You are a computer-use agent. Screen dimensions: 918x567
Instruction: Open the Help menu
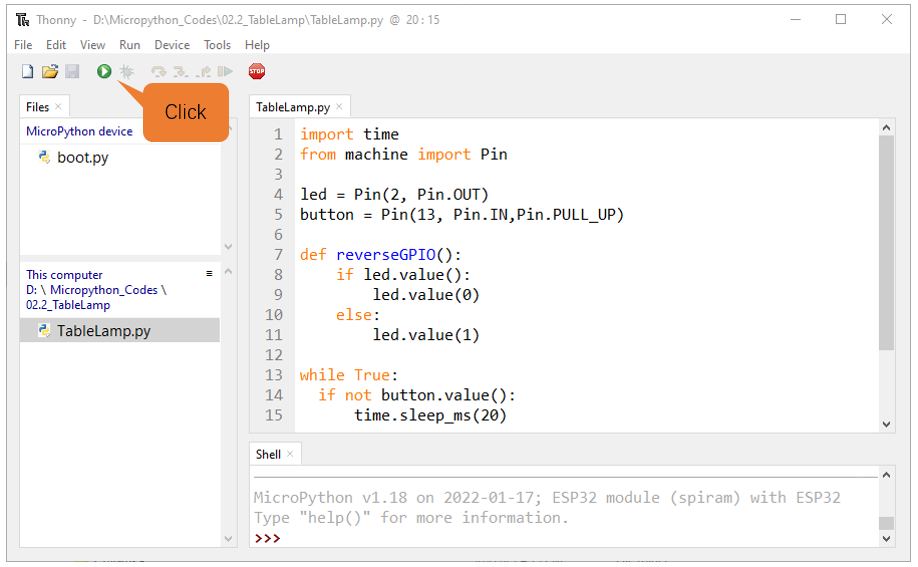[257, 45]
